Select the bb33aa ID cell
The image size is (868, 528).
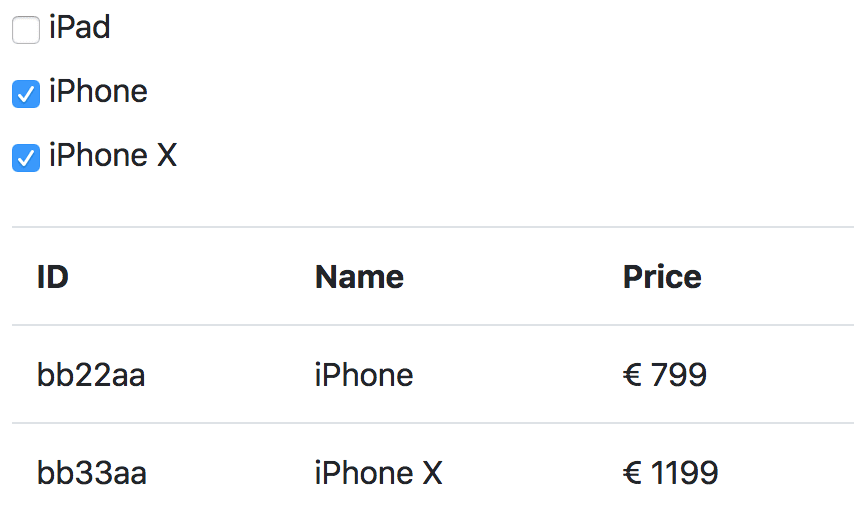[x=92, y=473]
